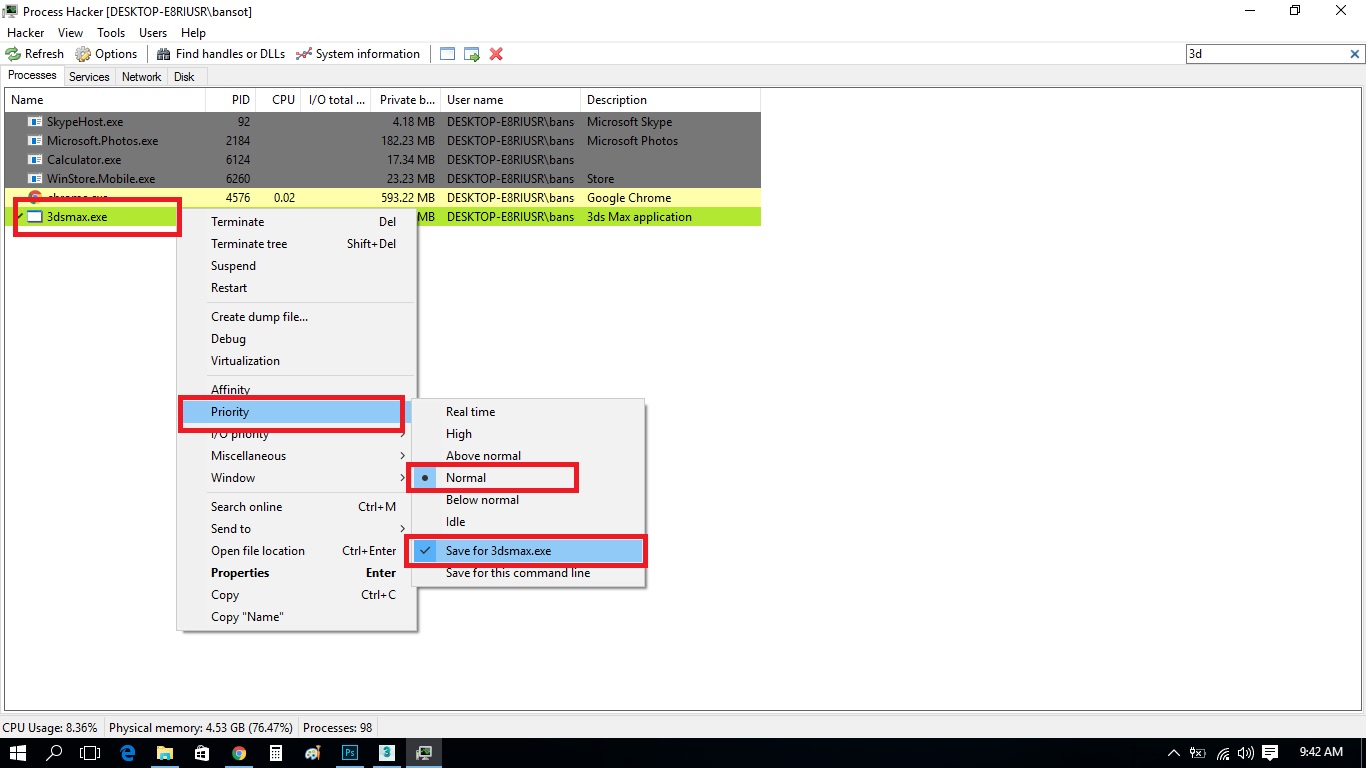This screenshot has height=768, width=1366.
Task: Select the SkypeHost.exe process icon
Action: [x=35, y=122]
